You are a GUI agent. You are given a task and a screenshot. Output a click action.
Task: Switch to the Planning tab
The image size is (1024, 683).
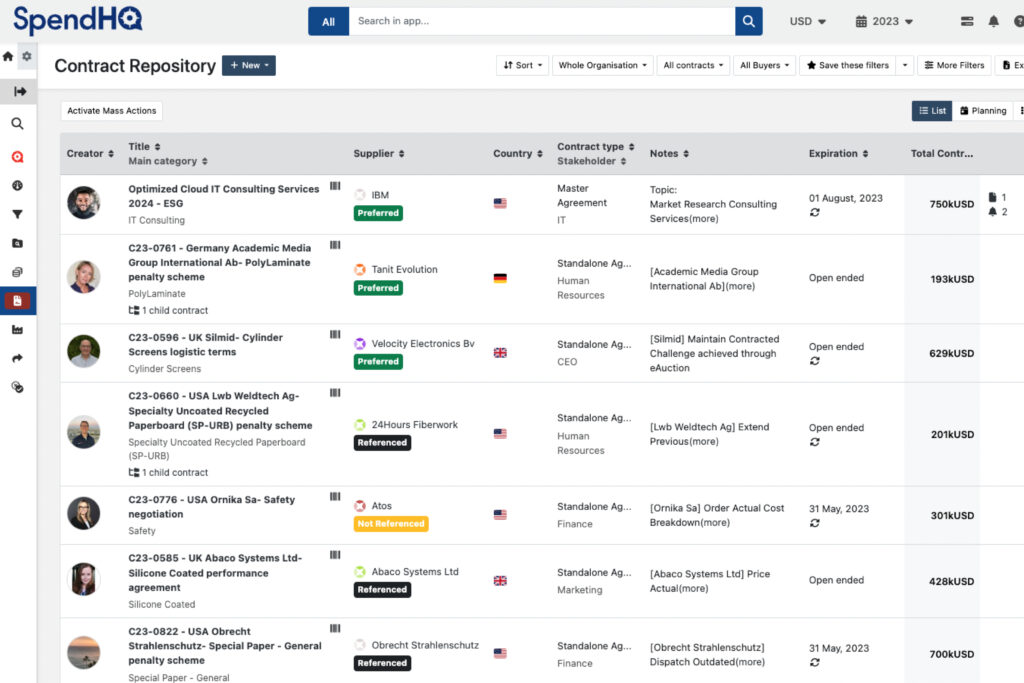(982, 111)
